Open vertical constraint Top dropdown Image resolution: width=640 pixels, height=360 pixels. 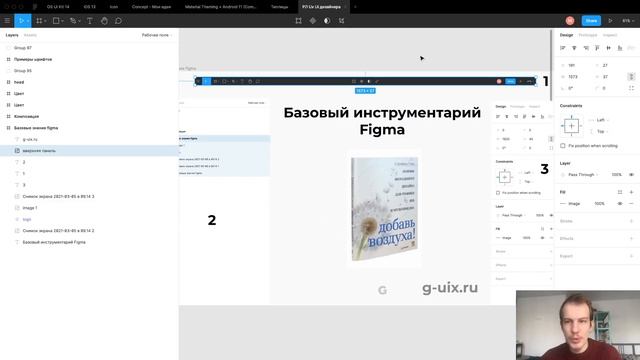tap(602, 131)
